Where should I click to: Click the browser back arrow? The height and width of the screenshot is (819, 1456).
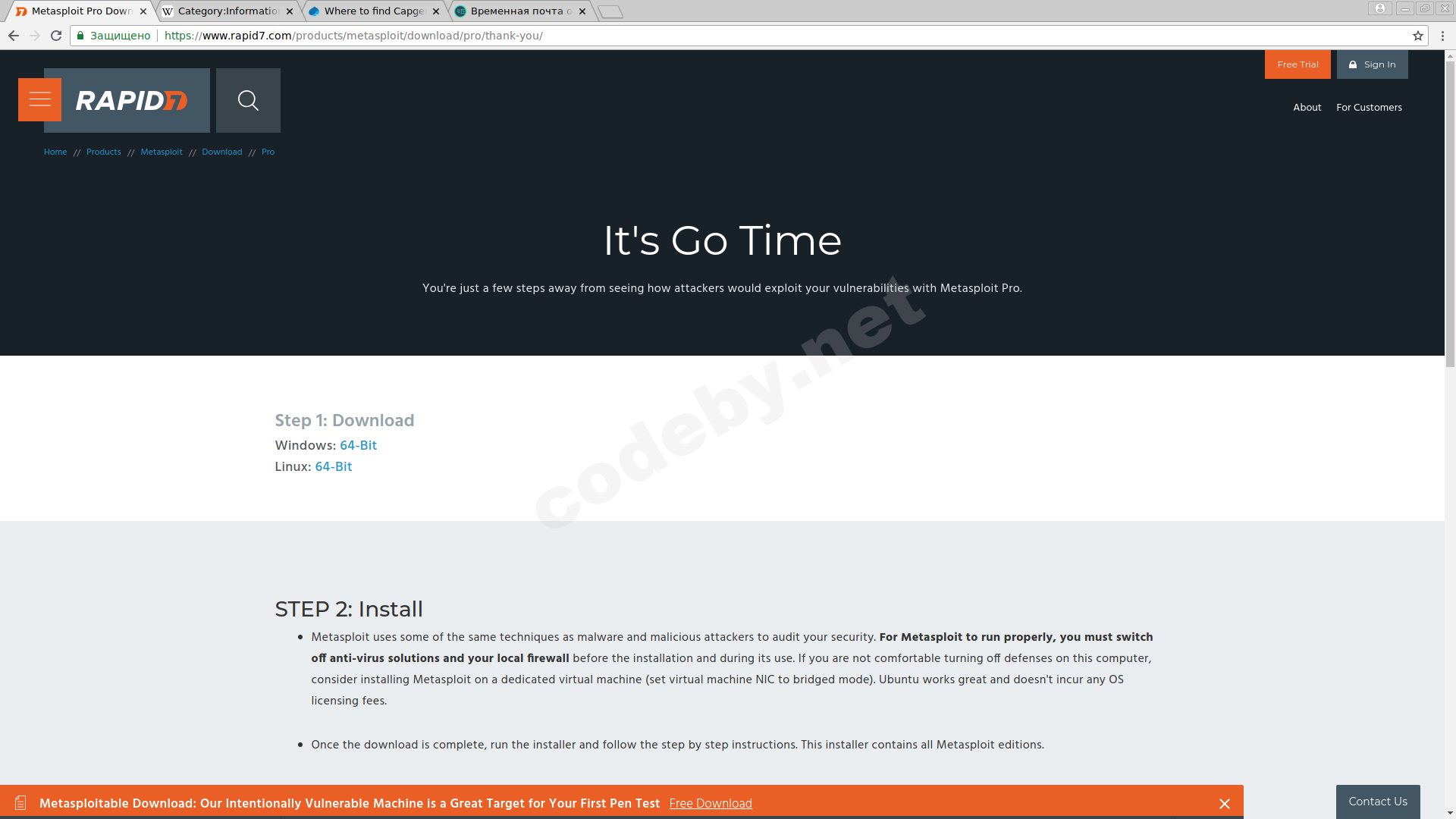click(14, 36)
